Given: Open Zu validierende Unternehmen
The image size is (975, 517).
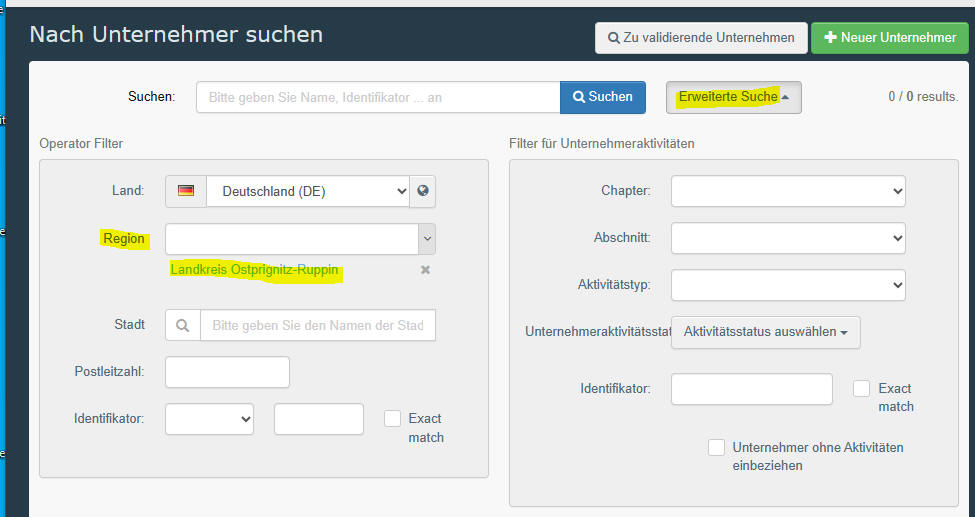Looking at the screenshot, I should (x=701, y=38).
